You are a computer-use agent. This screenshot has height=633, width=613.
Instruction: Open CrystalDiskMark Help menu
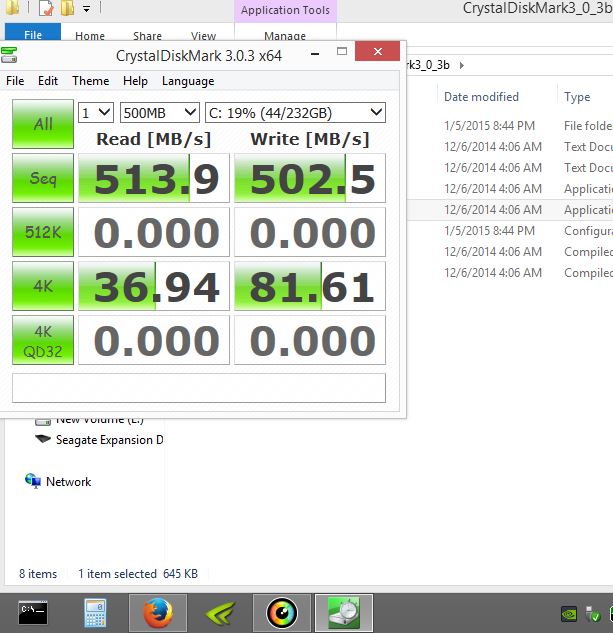click(135, 81)
